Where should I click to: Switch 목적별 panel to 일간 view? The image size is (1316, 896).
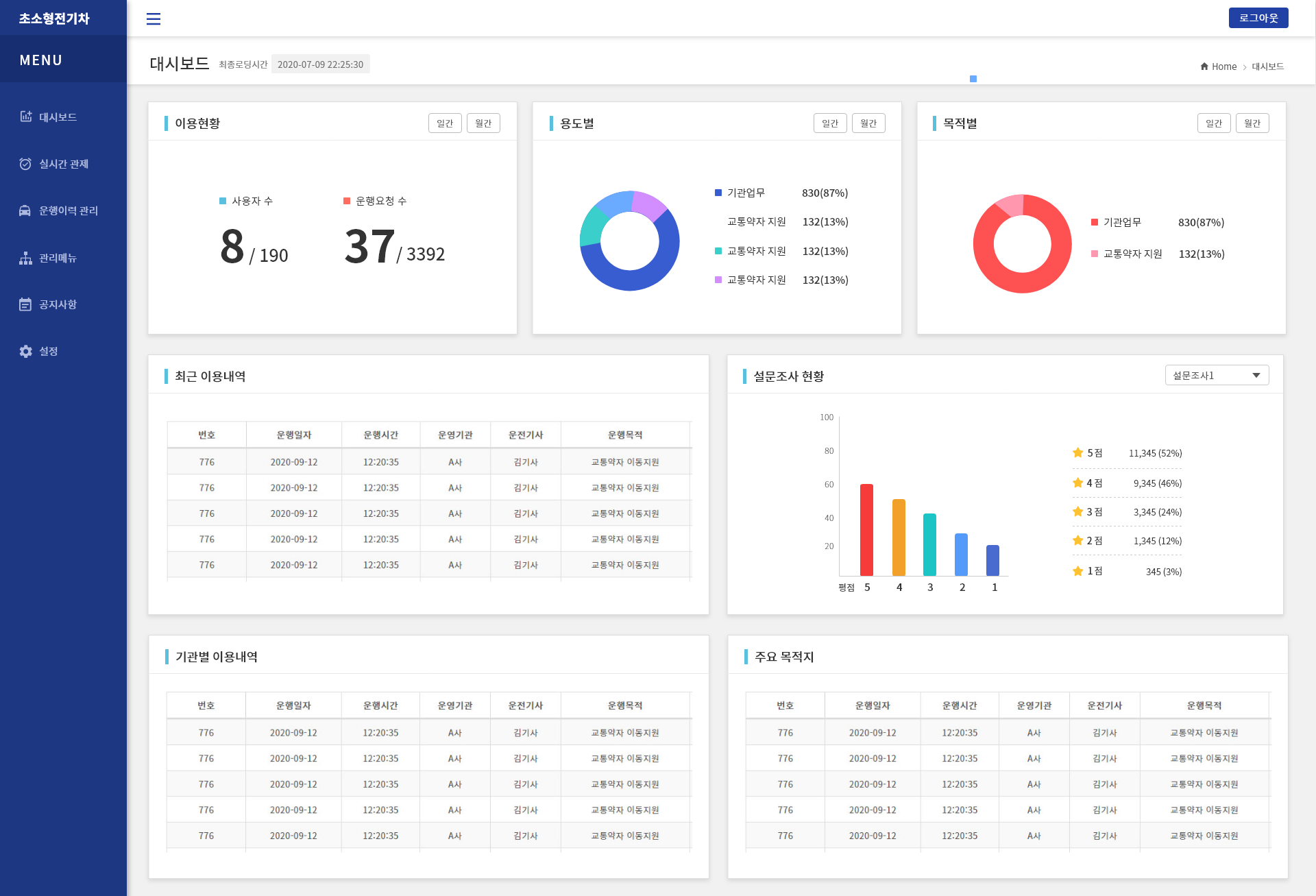click(1214, 123)
